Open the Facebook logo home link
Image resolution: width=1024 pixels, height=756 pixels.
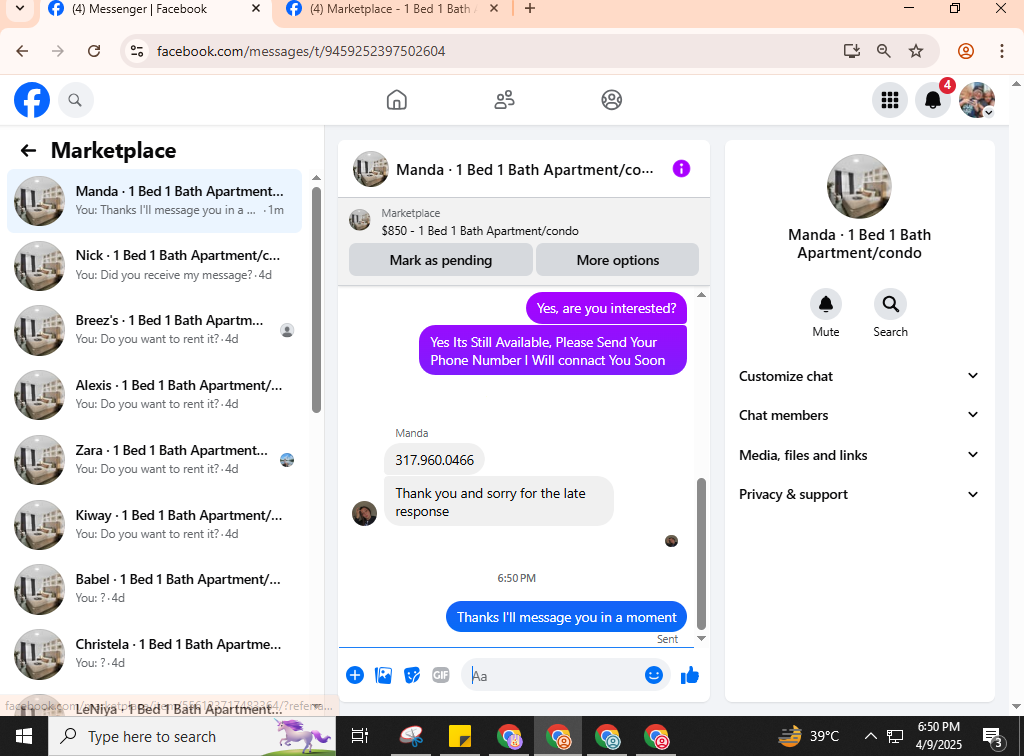tap(32, 100)
